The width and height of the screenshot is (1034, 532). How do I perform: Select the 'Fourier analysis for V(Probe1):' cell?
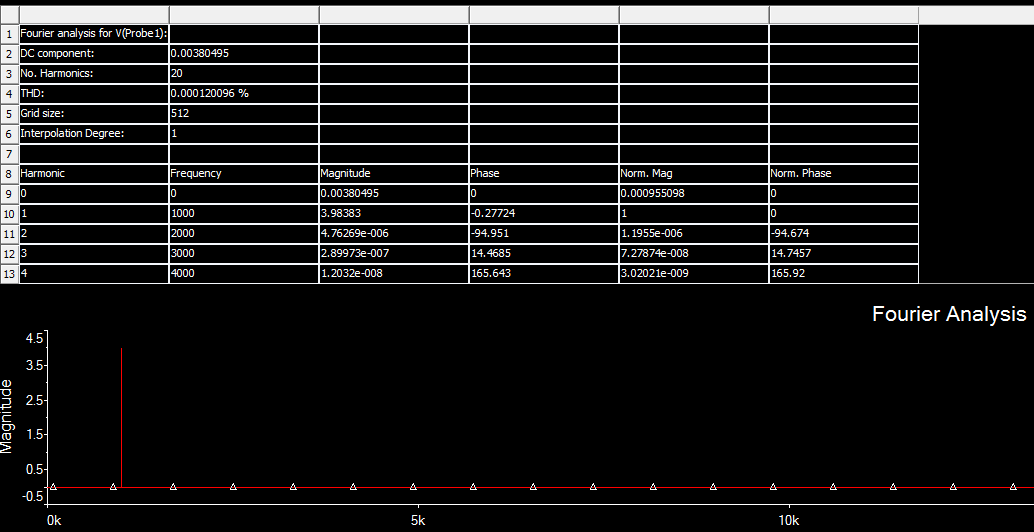click(94, 34)
